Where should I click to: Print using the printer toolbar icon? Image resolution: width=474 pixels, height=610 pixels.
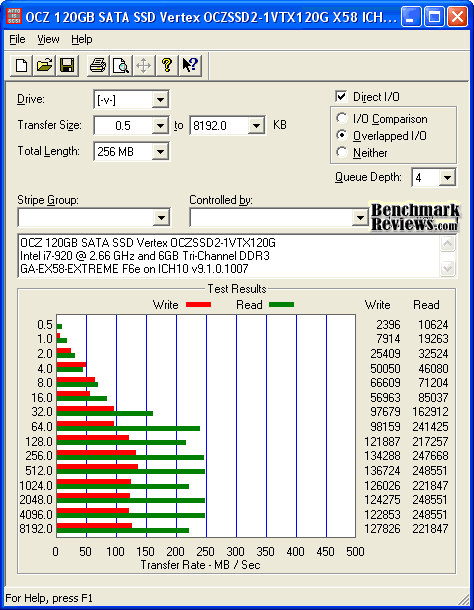click(98, 65)
